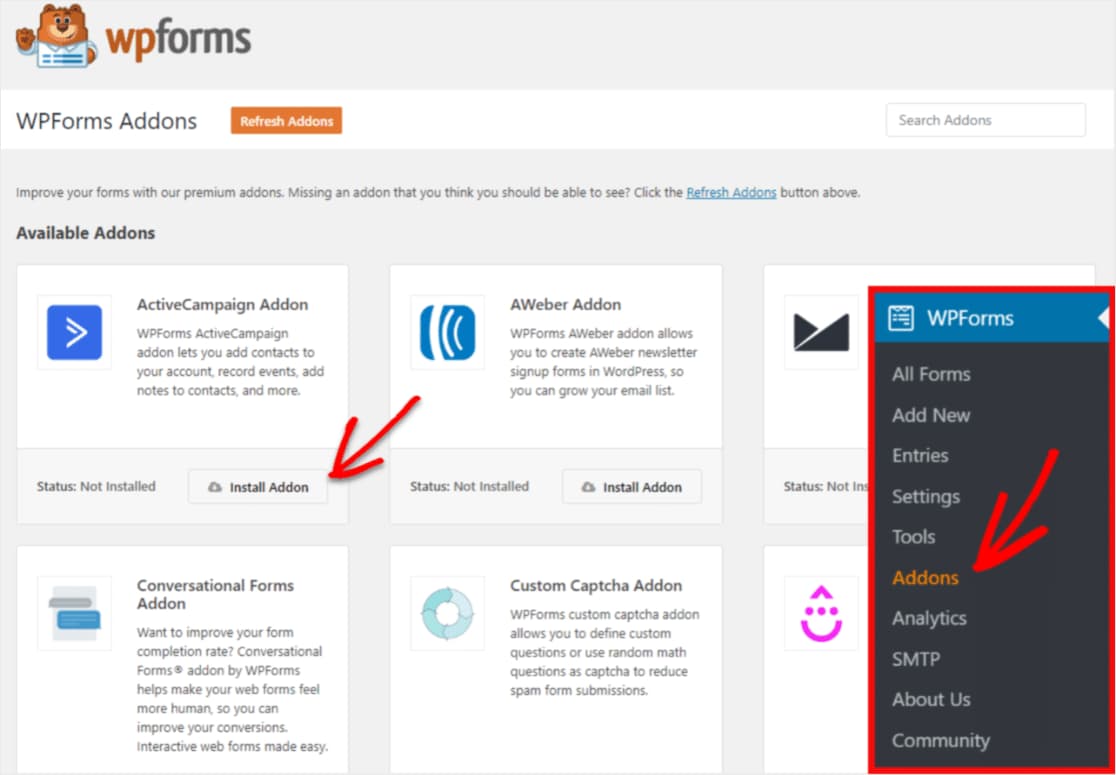Go to the Entries page
This screenshot has width=1116, height=775.
point(920,455)
